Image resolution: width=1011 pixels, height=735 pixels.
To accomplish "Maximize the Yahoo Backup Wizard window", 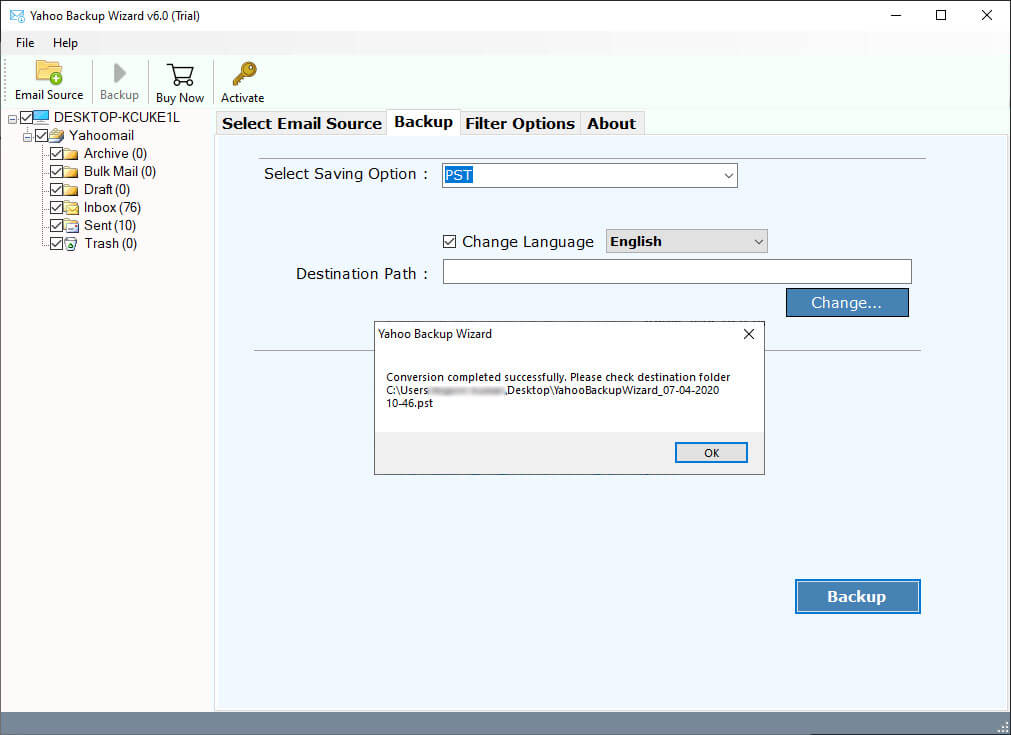I will pyautogui.click(x=941, y=15).
